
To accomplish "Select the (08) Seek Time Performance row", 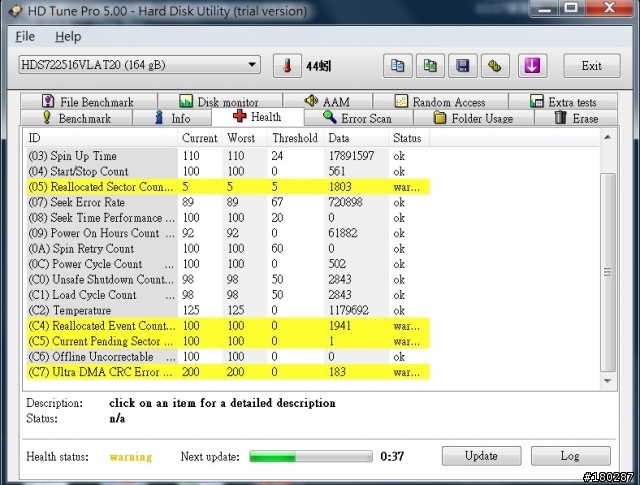I will point(228,218).
